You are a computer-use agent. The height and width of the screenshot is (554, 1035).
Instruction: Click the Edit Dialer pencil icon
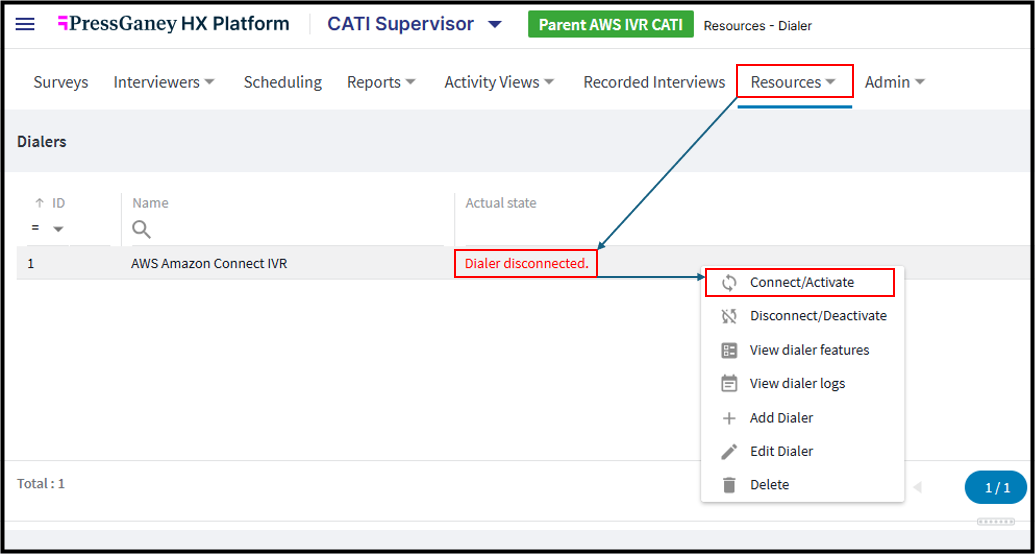[729, 452]
